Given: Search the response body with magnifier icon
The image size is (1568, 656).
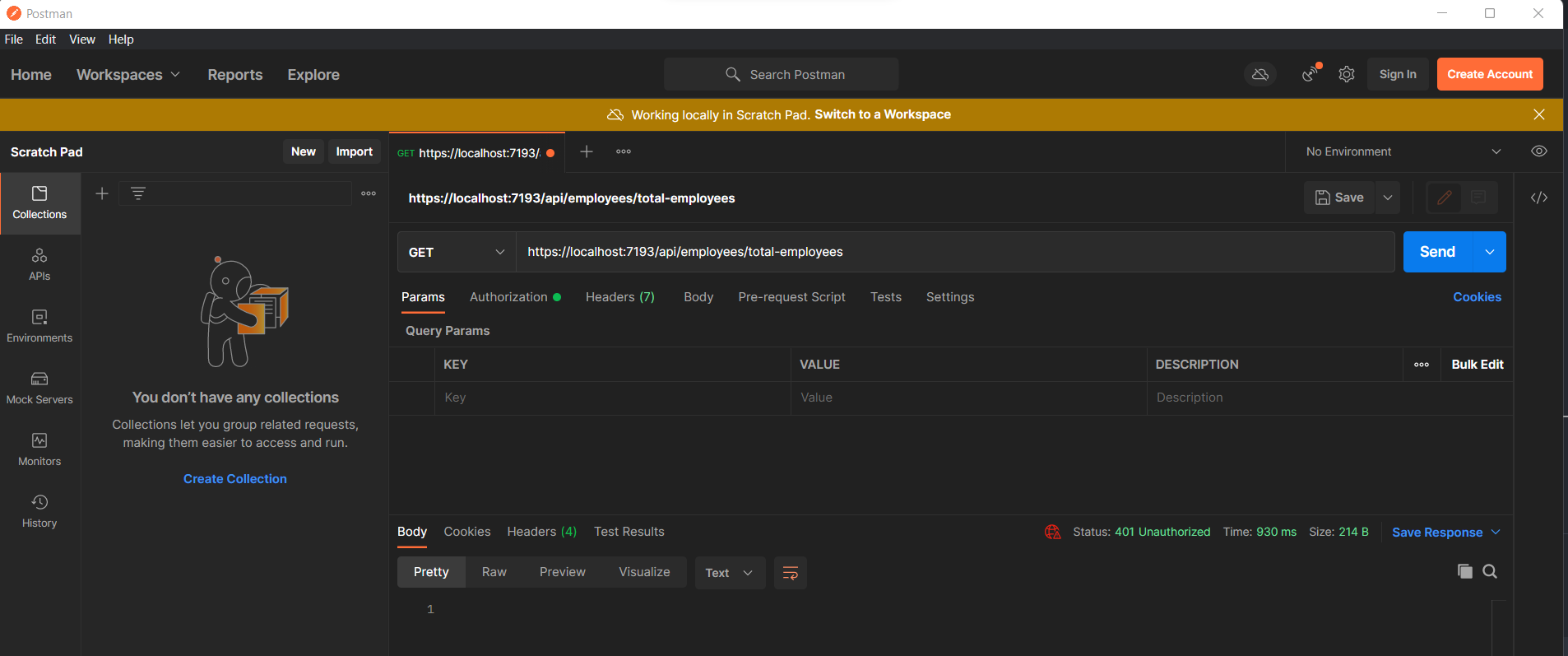Looking at the screenshot, I should click(1490, 571).
